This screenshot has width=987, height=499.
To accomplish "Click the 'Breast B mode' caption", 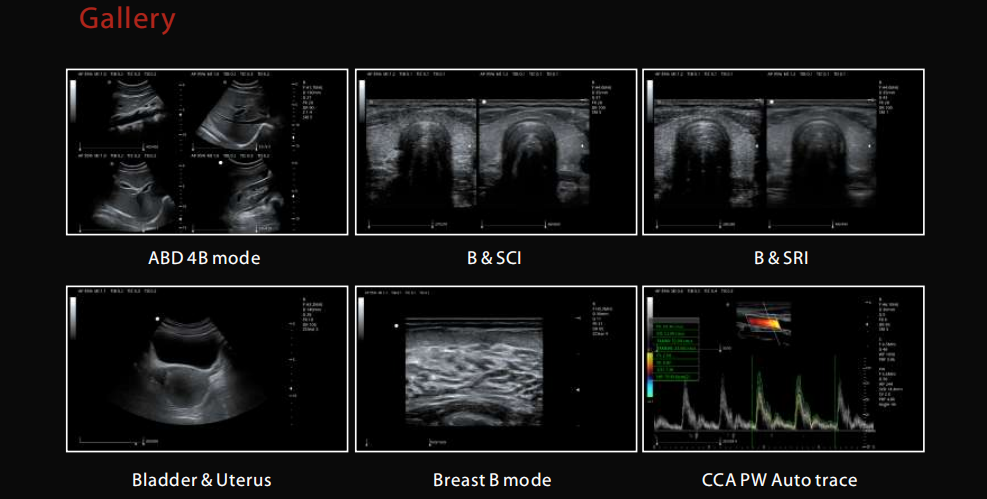I will (x=492, y=480).
